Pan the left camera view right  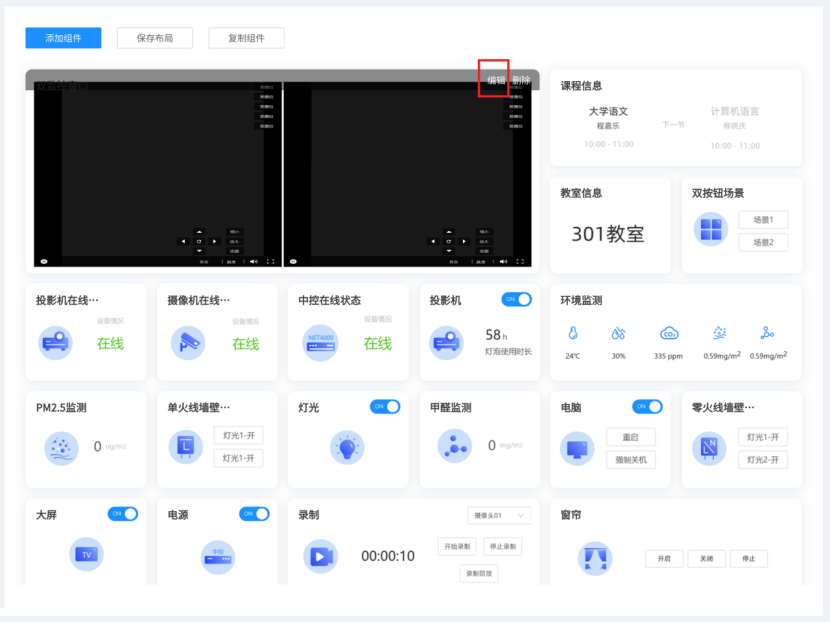point(214,241)
